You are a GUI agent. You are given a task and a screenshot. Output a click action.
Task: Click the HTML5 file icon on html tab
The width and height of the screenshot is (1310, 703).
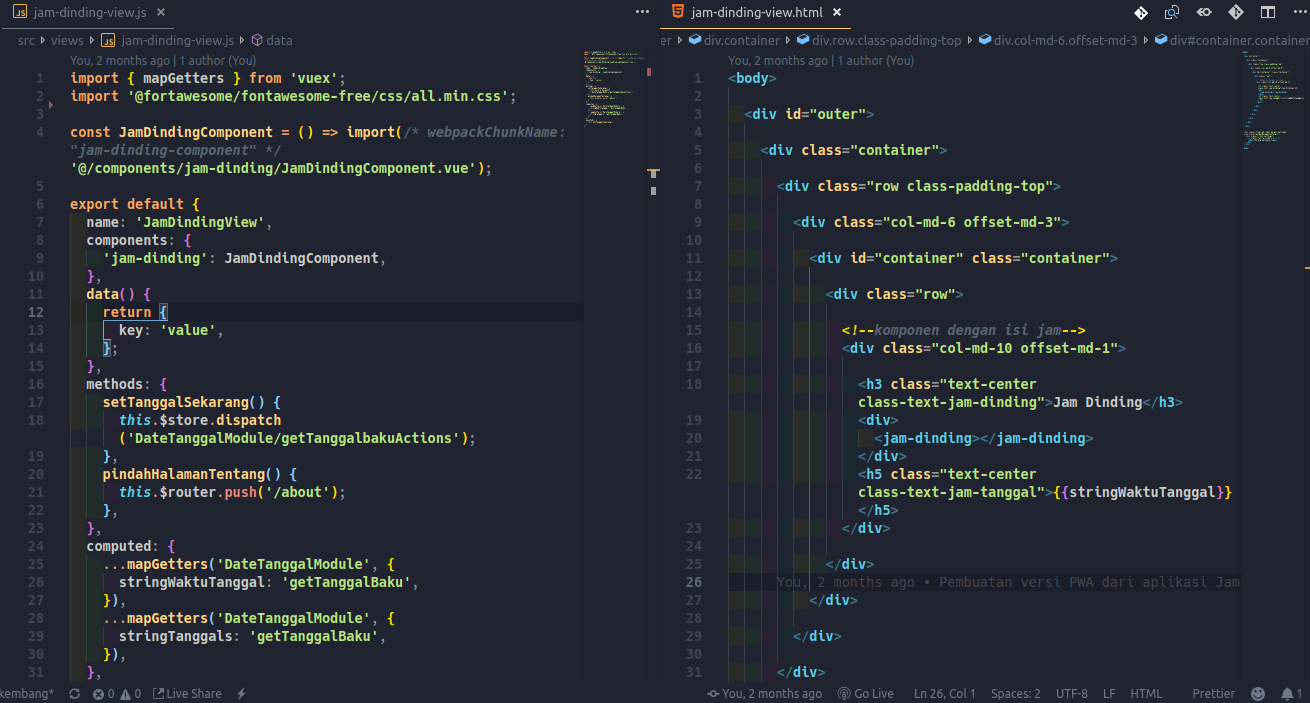[678, 12]
